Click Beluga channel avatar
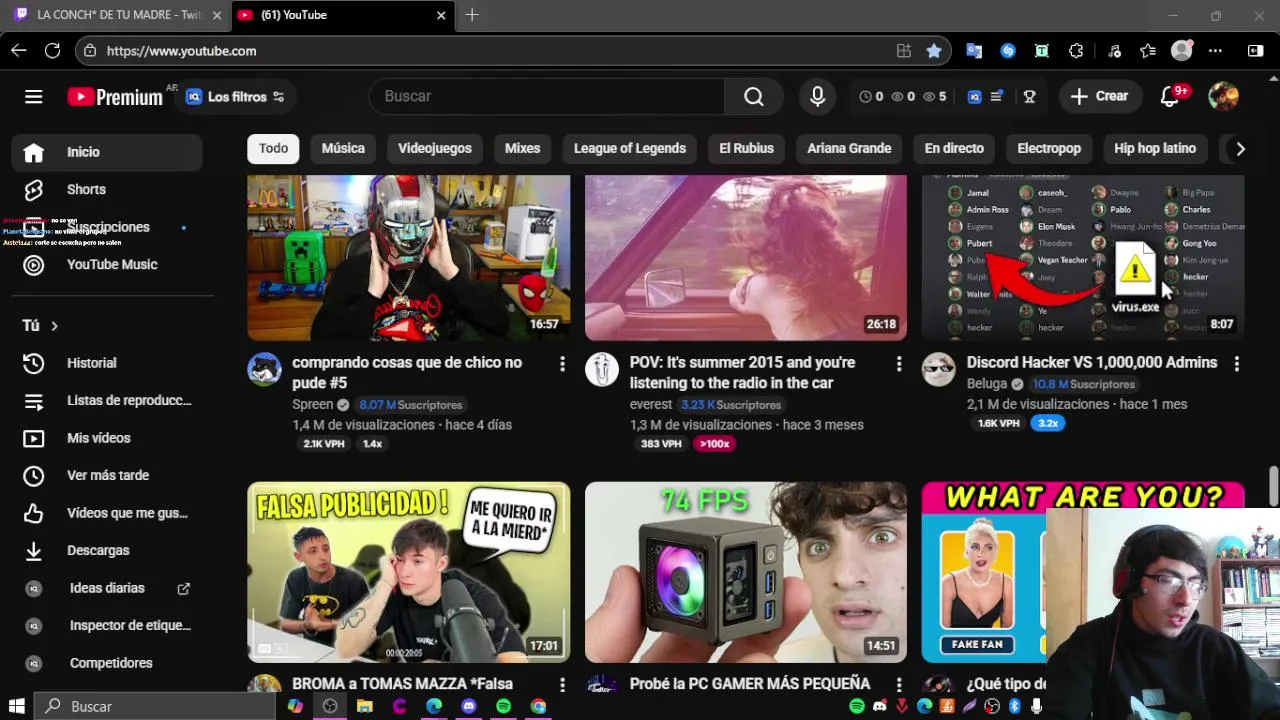1280x720 pixels. 938,369
